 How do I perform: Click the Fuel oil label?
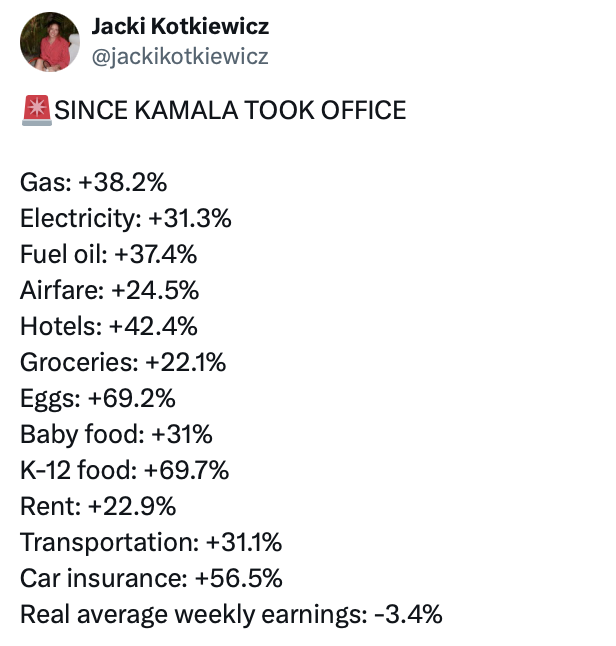pyautogui.click(x=63, y=254)
